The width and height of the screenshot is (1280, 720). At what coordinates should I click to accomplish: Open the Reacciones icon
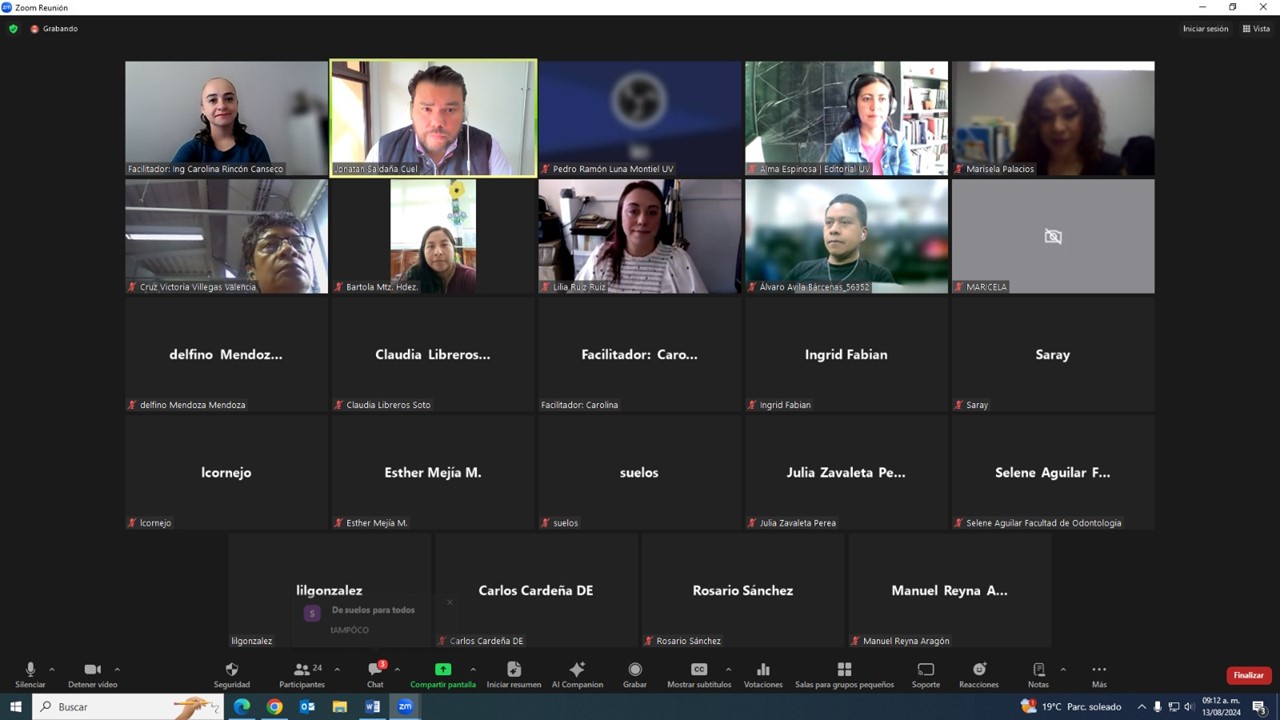pos(978,670)
